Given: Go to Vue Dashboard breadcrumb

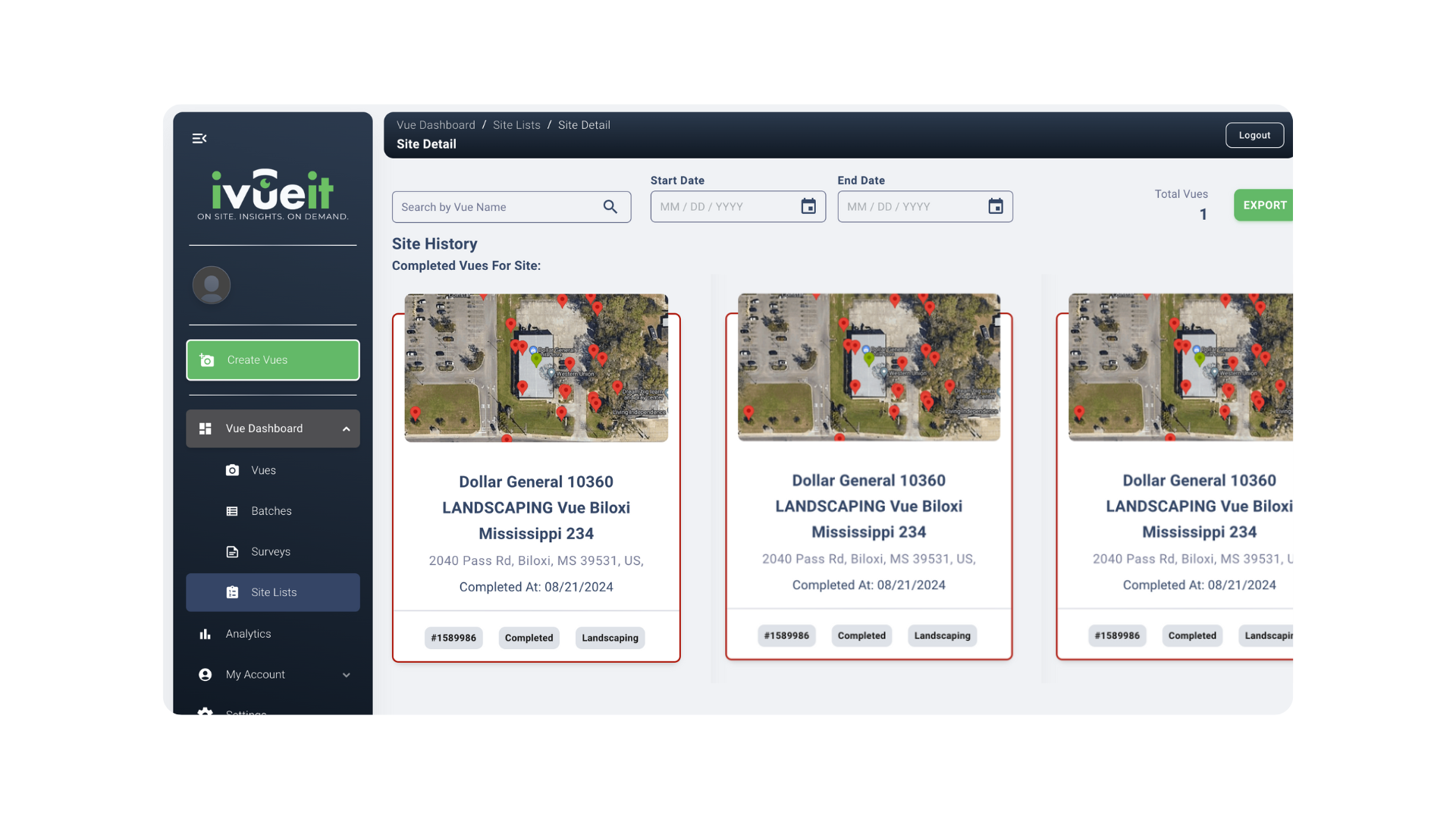Looking at the screenshot, I should point(435,125).
